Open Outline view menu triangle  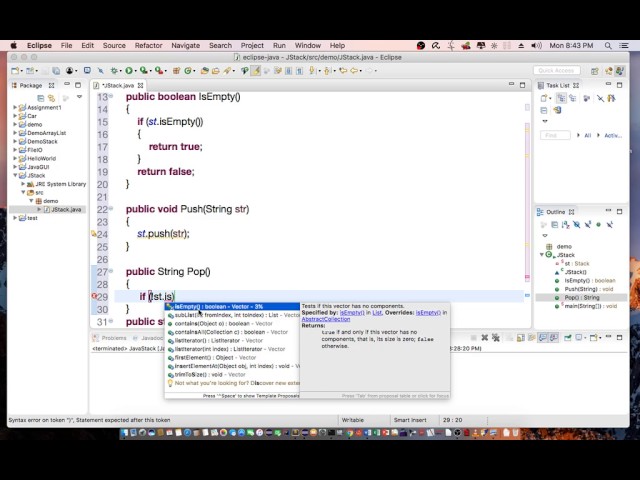point(544,236)
